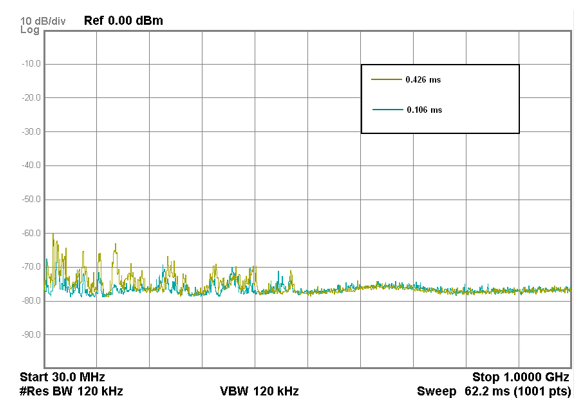The height and width of the screenshot is (410, 583).
Task: Click the olive 0.426 ms legend line
Action: click(386, 80)
